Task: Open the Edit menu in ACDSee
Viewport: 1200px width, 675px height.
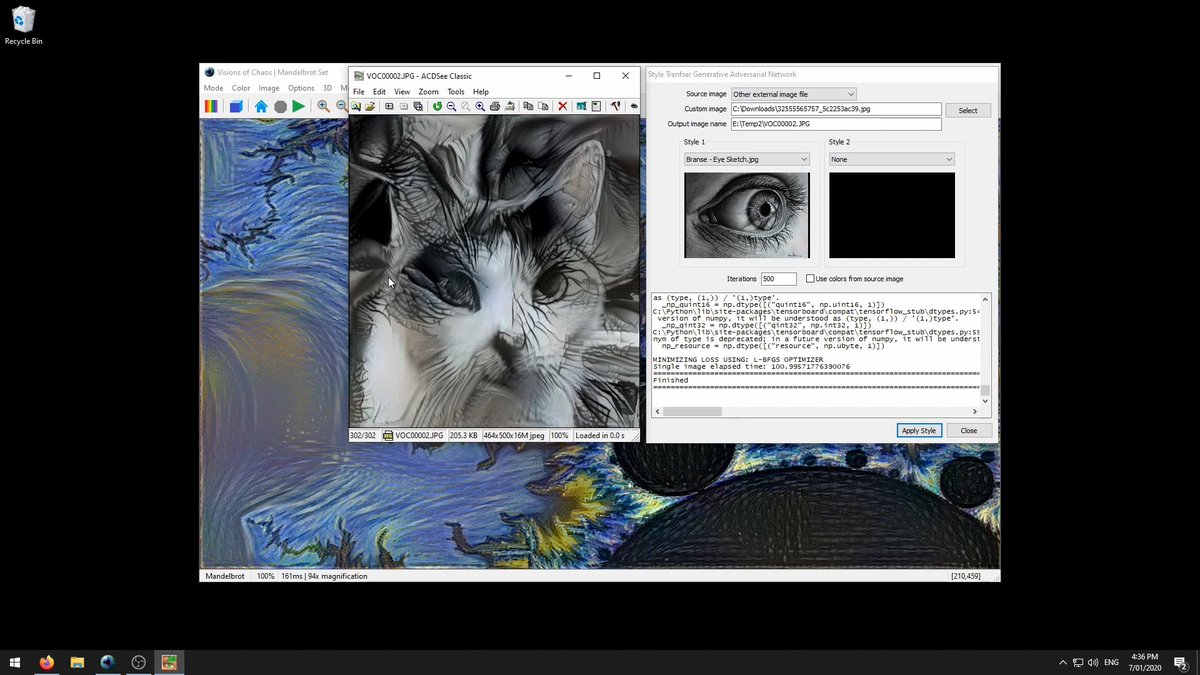Action: click(379, 91)
